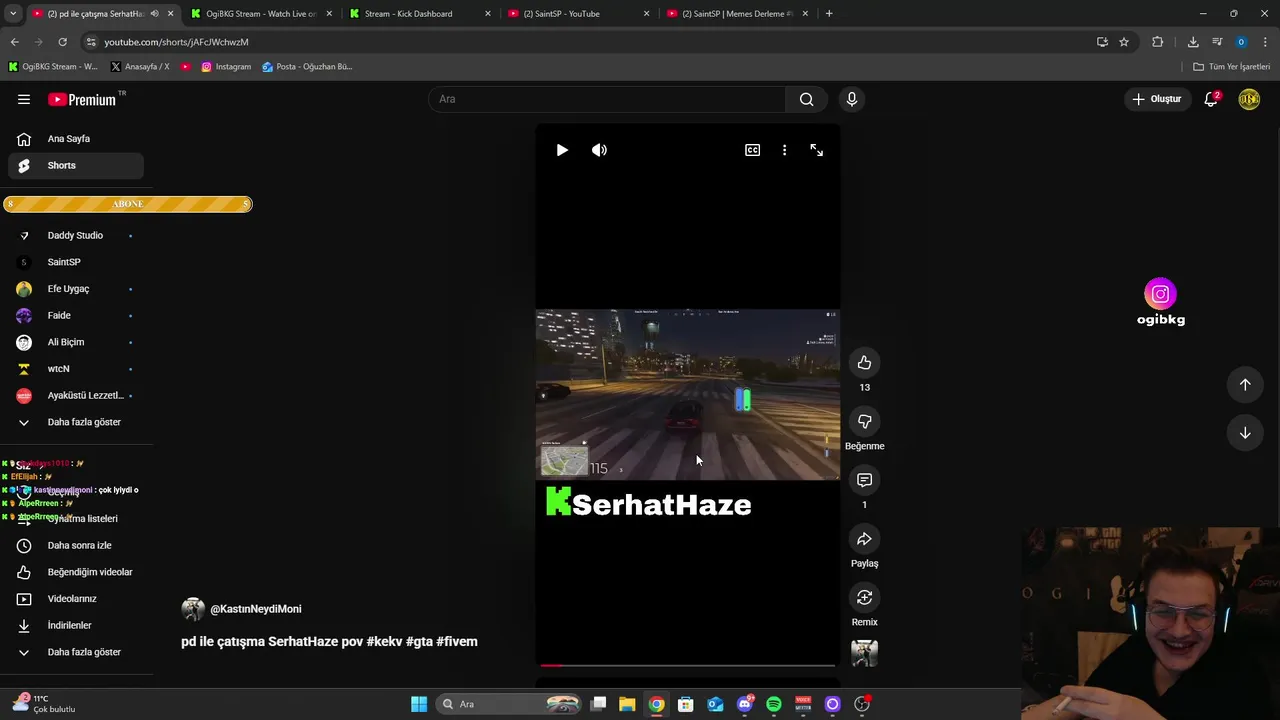Open Chrome downloads icon
Viewport: 1280px width, 720px height.
pyautogui.click(x=1193, y=42)
